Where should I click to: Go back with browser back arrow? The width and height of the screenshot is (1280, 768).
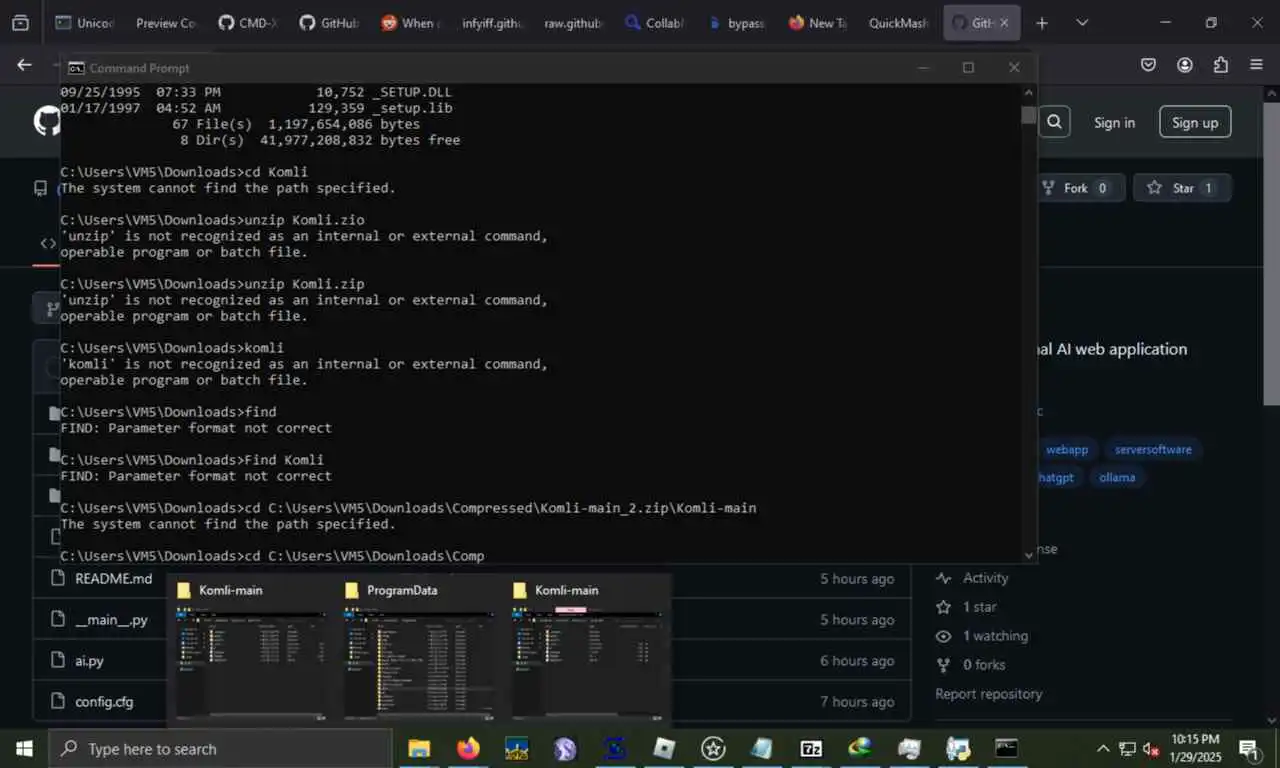pos(24,65)
